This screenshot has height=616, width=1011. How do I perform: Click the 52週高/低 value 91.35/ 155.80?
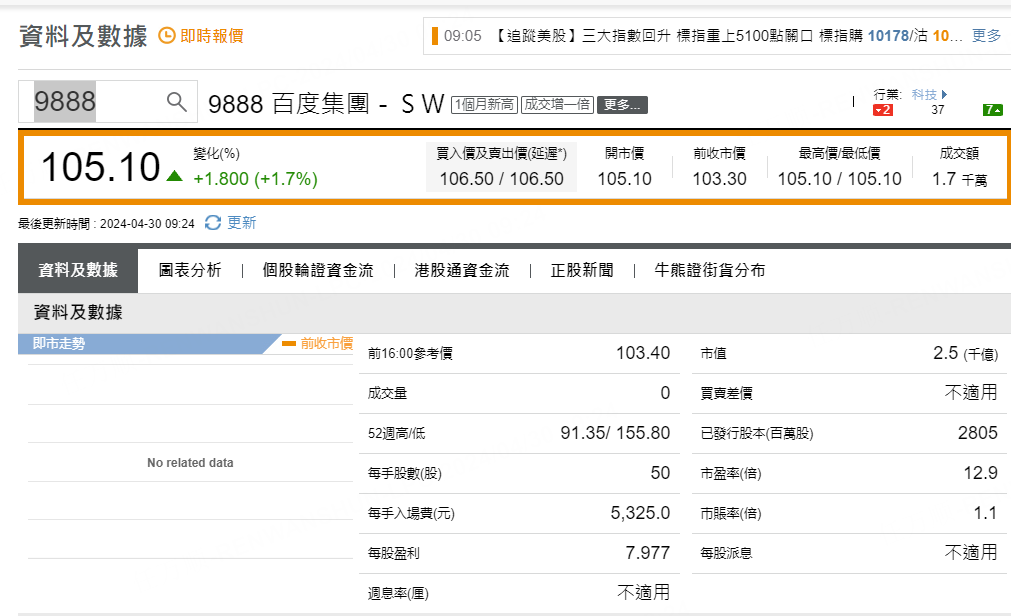tap(615, 433)
